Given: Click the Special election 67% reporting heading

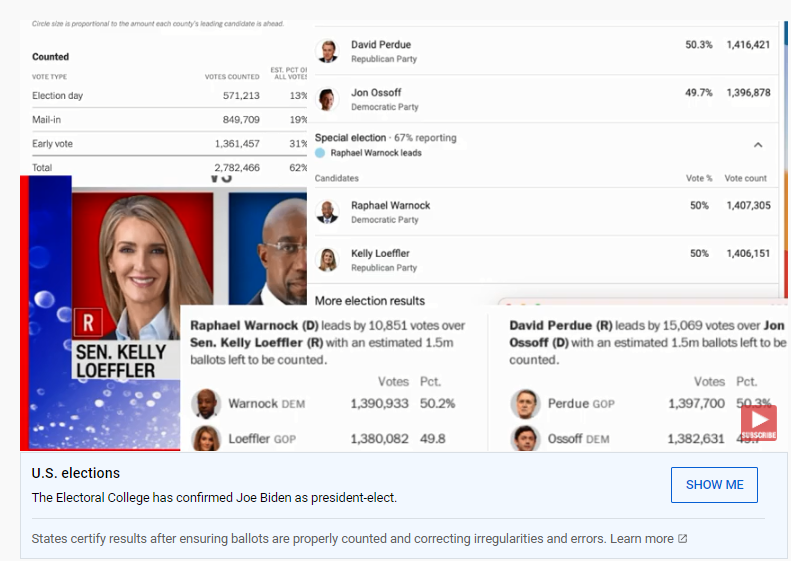Looking at the screenshot, I should (385, 138).
